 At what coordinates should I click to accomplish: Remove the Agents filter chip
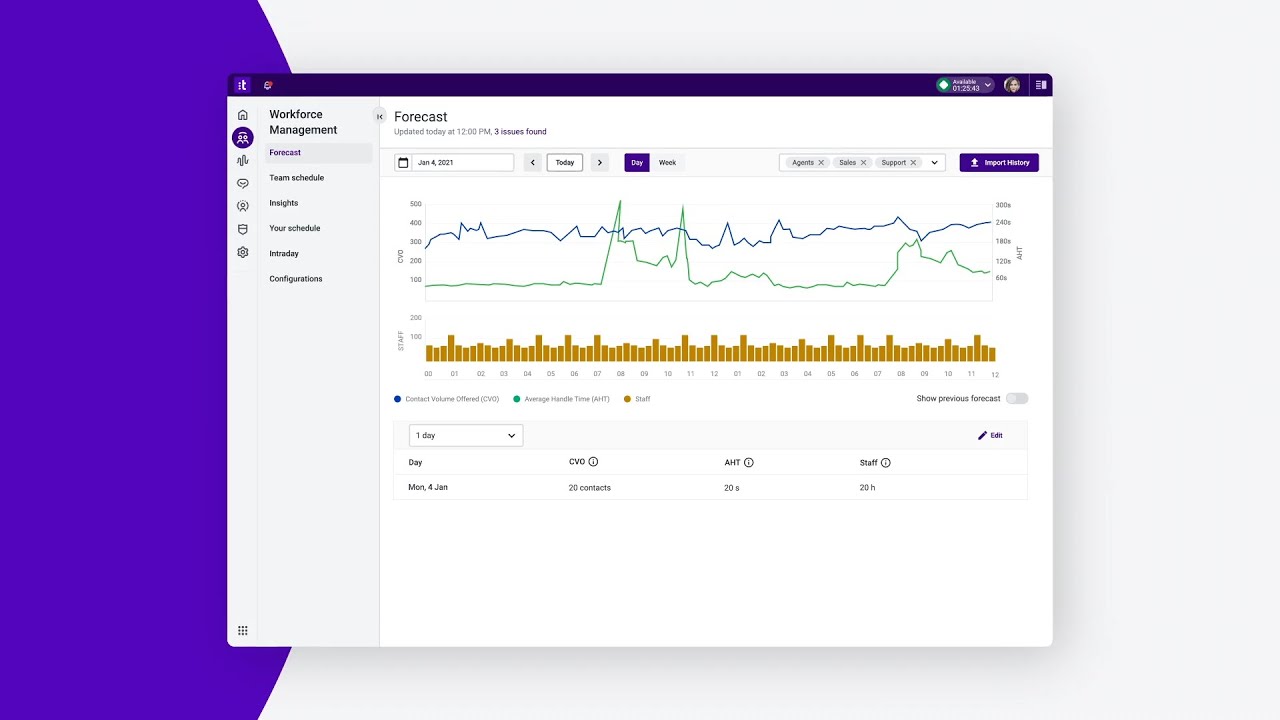coord(821,162)
